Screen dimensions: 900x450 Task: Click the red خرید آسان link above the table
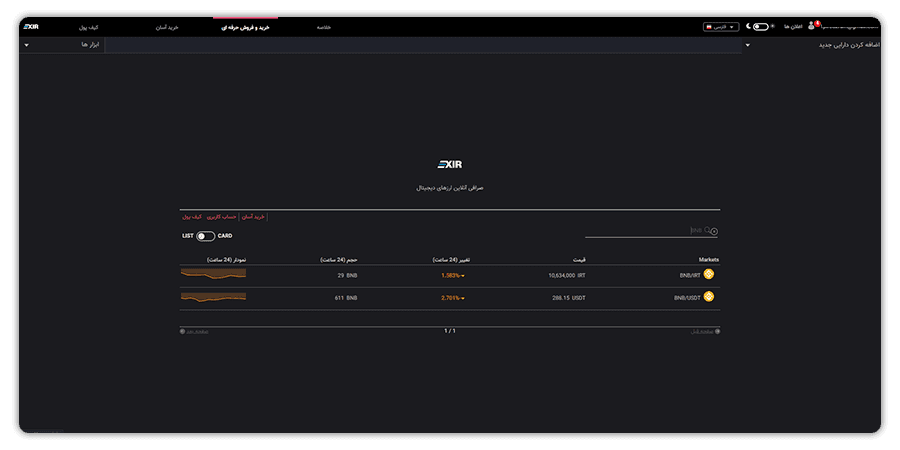pyautogui.click(x=253, y=217)
